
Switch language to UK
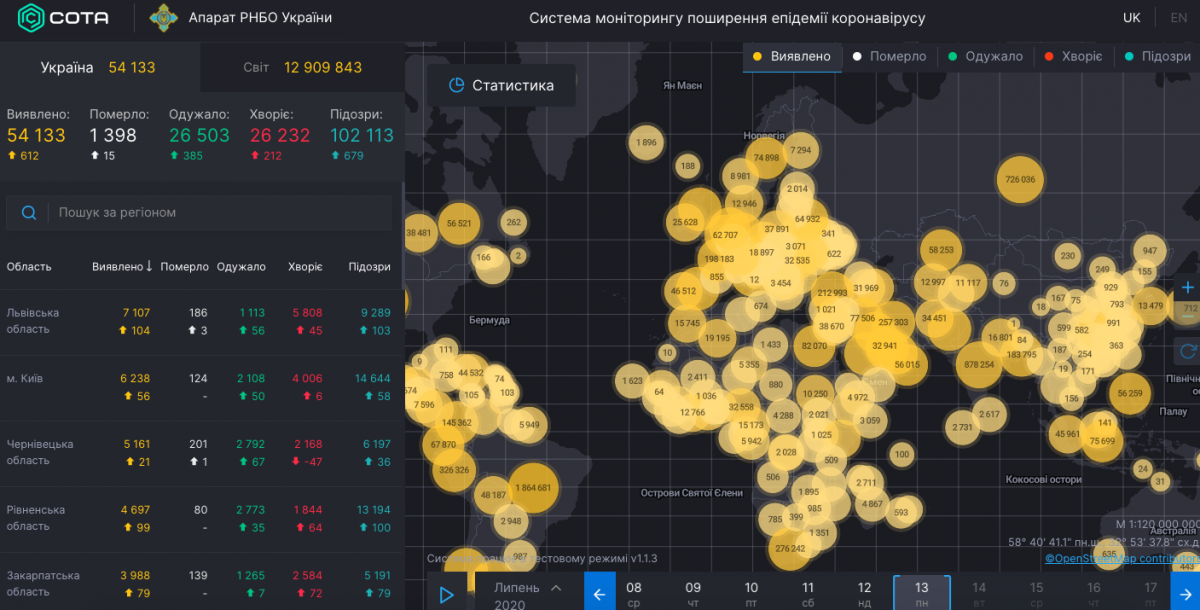[x=1131, y=17]
